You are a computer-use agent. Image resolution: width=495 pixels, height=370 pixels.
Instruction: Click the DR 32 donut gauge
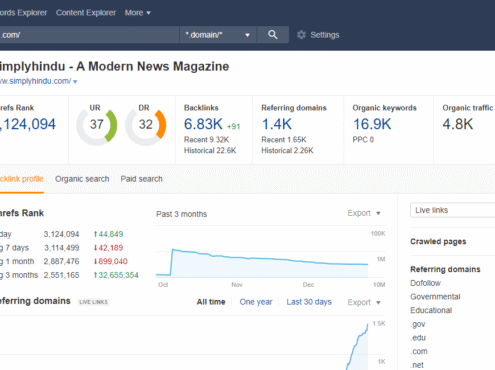point(146,125)
